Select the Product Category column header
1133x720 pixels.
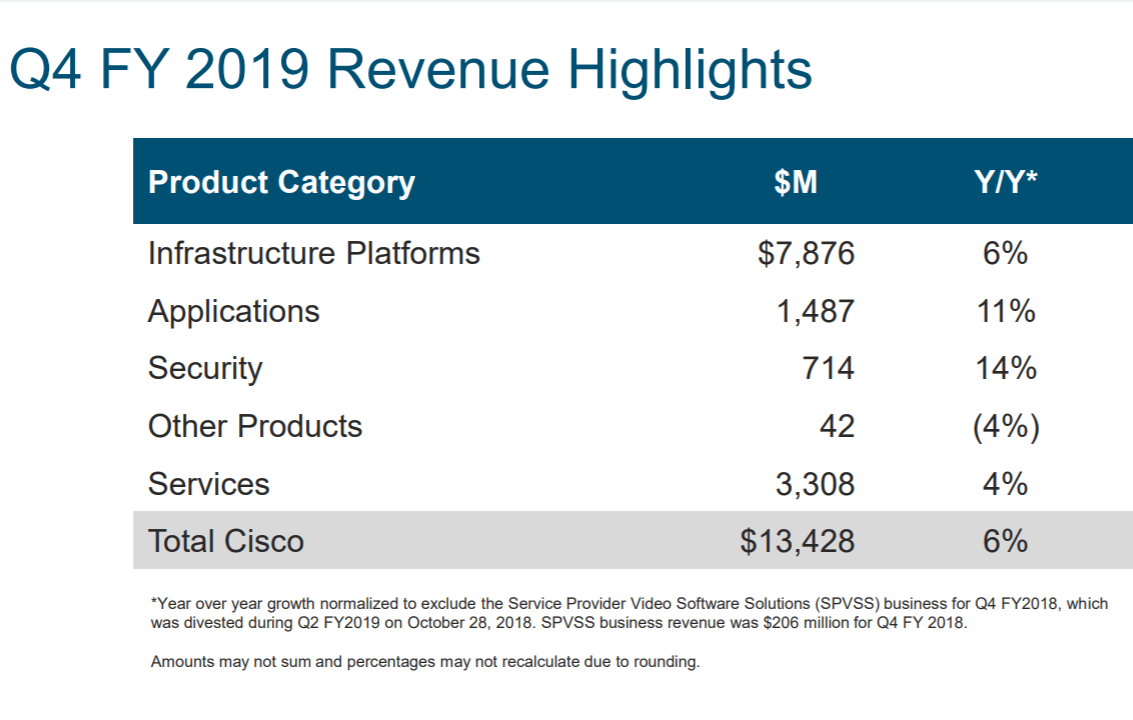click(281, 183)
